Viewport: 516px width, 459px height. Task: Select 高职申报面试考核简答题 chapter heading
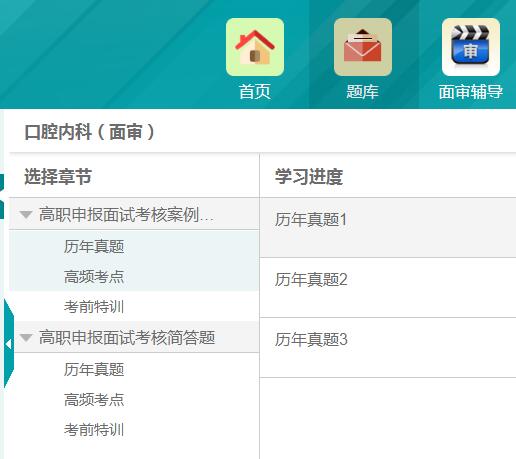click(127, 337)
